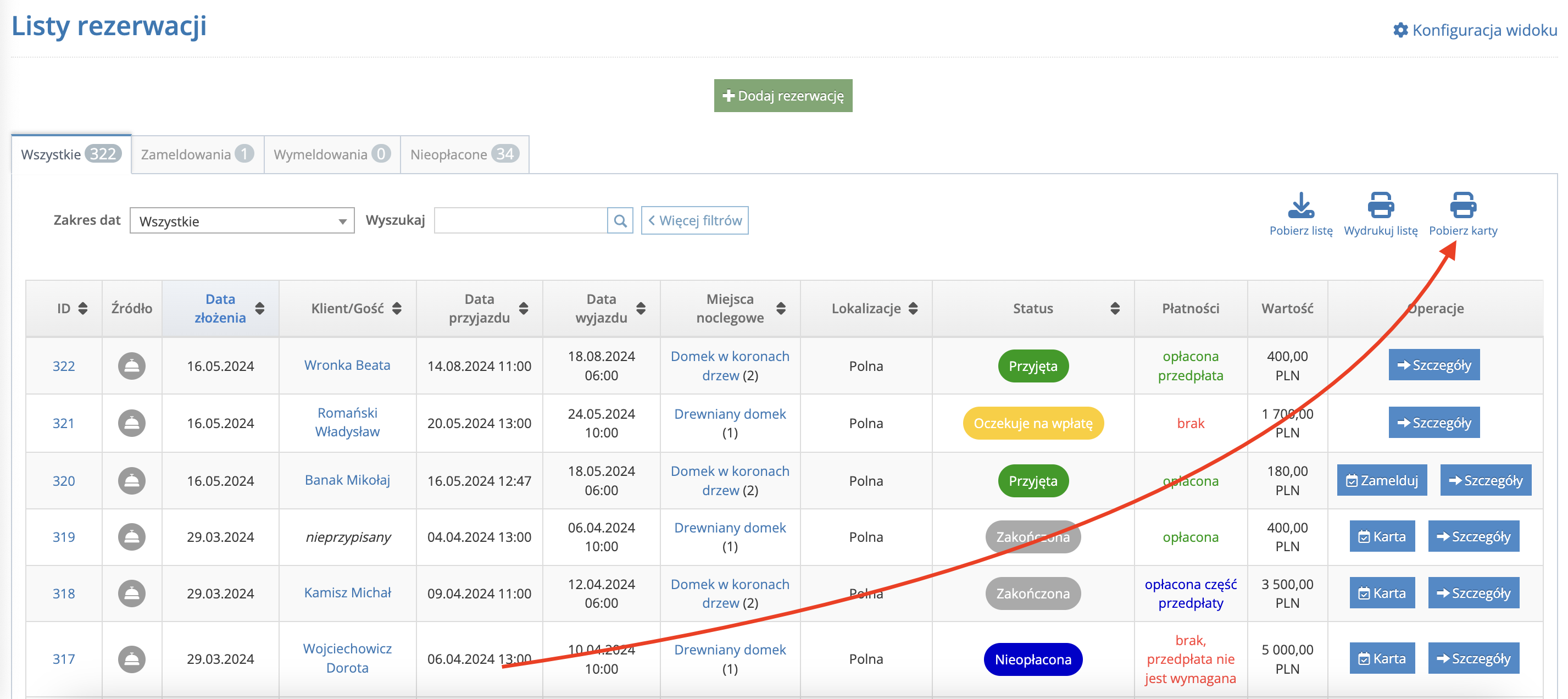Click 'nieprzypisany' client cell in row 319

coord(348,537)
